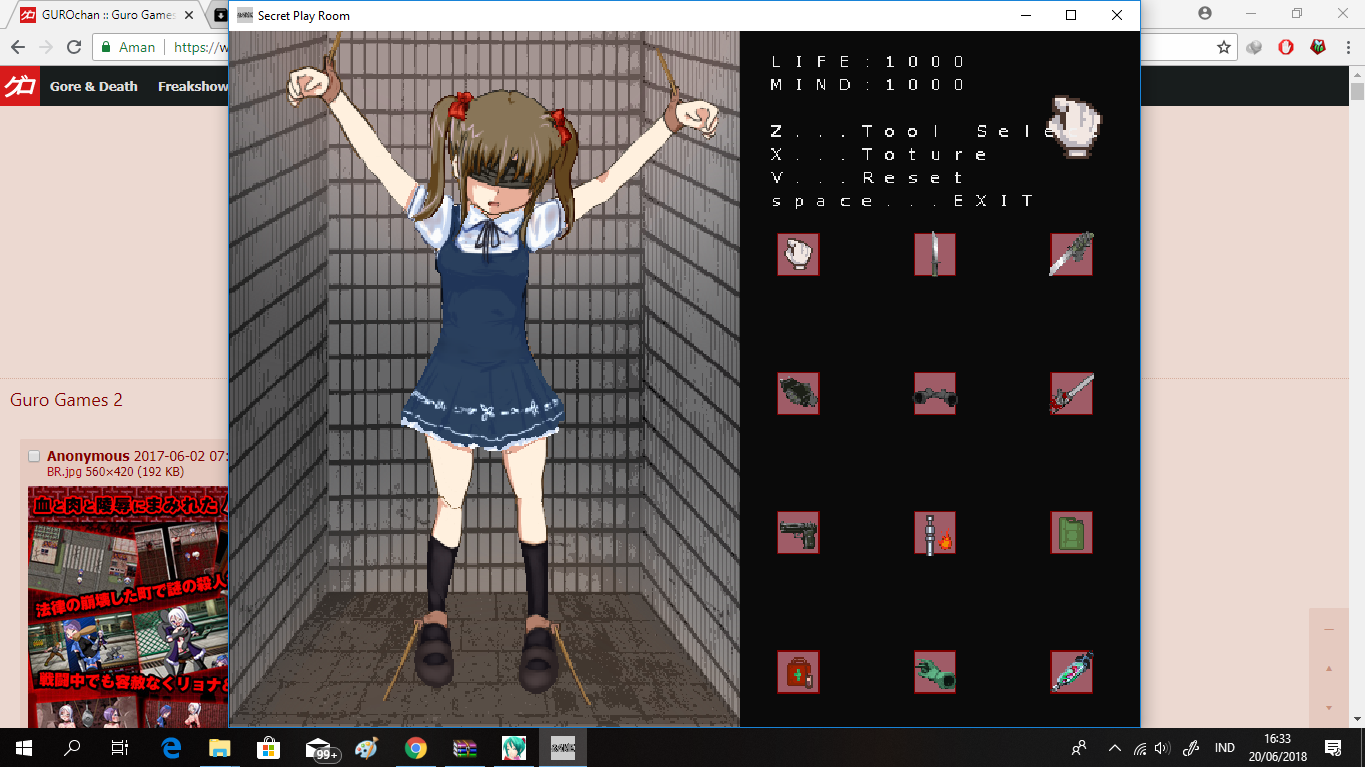Click the lighter with flame icon
The height and width of the screenshot is (767, 1365).
pyautogui.click(x=935, y=532)
